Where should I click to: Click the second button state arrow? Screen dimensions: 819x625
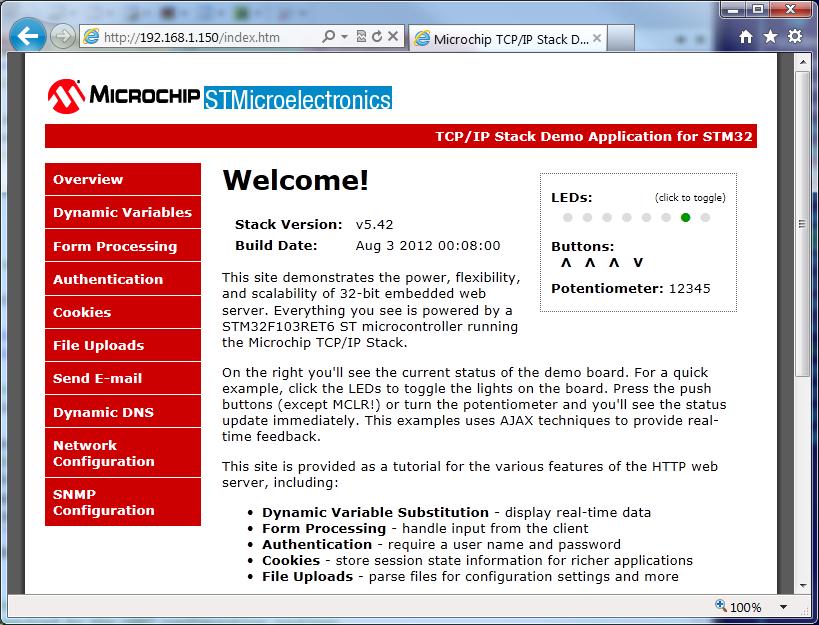590,262
